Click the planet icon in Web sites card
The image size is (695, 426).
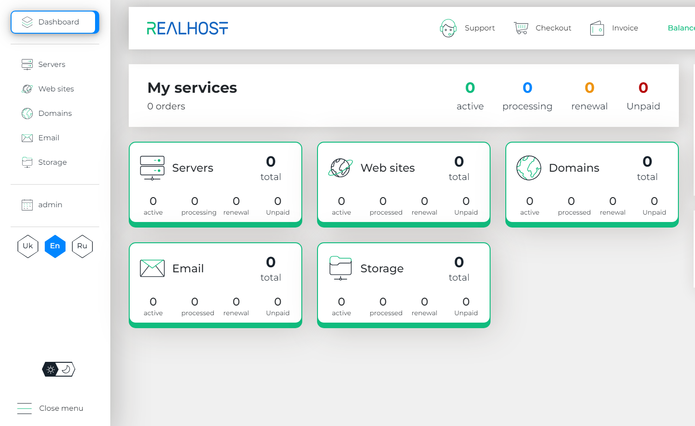pyautogui.click(x=340, y=168)
